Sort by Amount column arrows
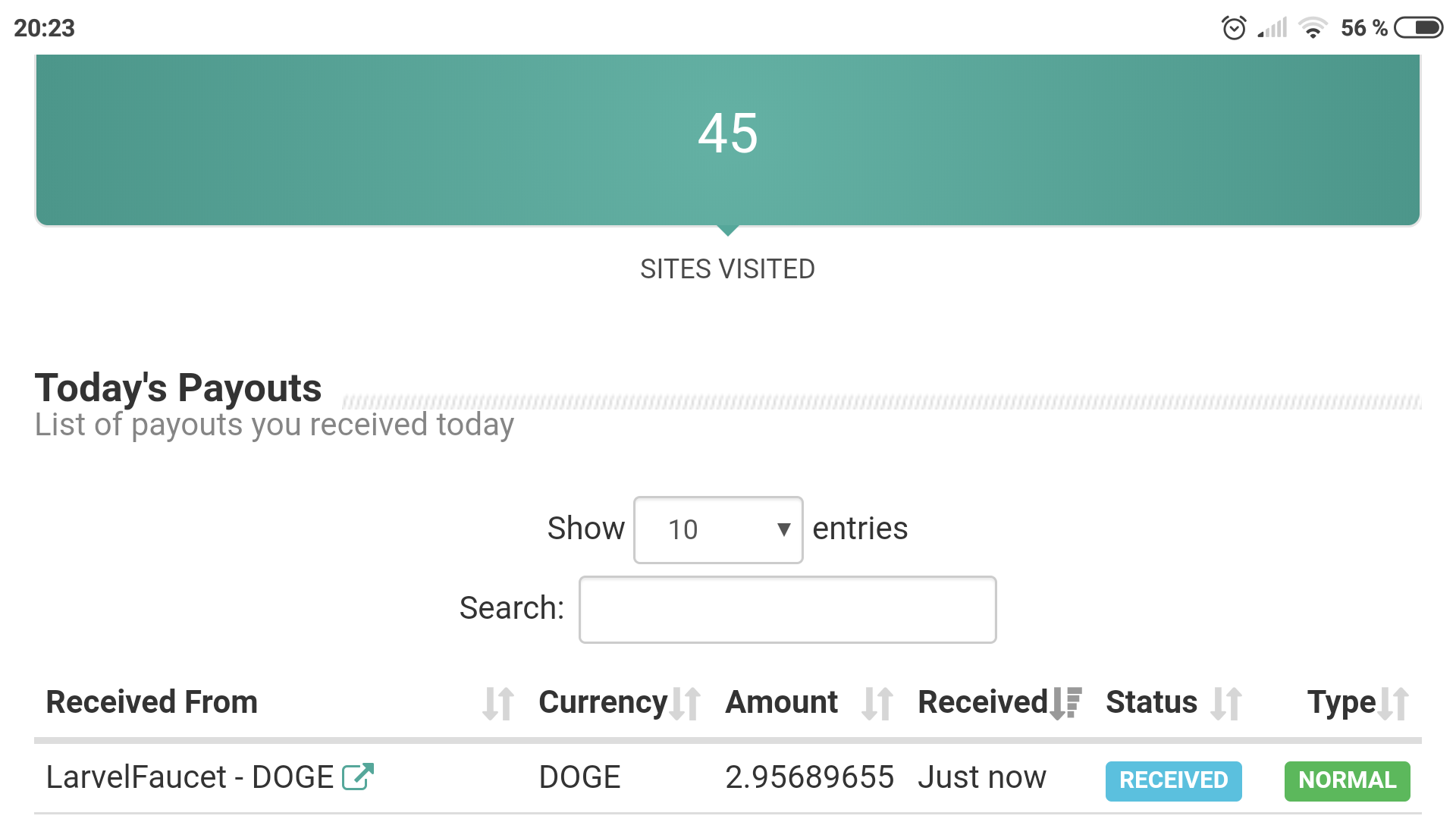1456x819 pixels. tap(877, 704)
